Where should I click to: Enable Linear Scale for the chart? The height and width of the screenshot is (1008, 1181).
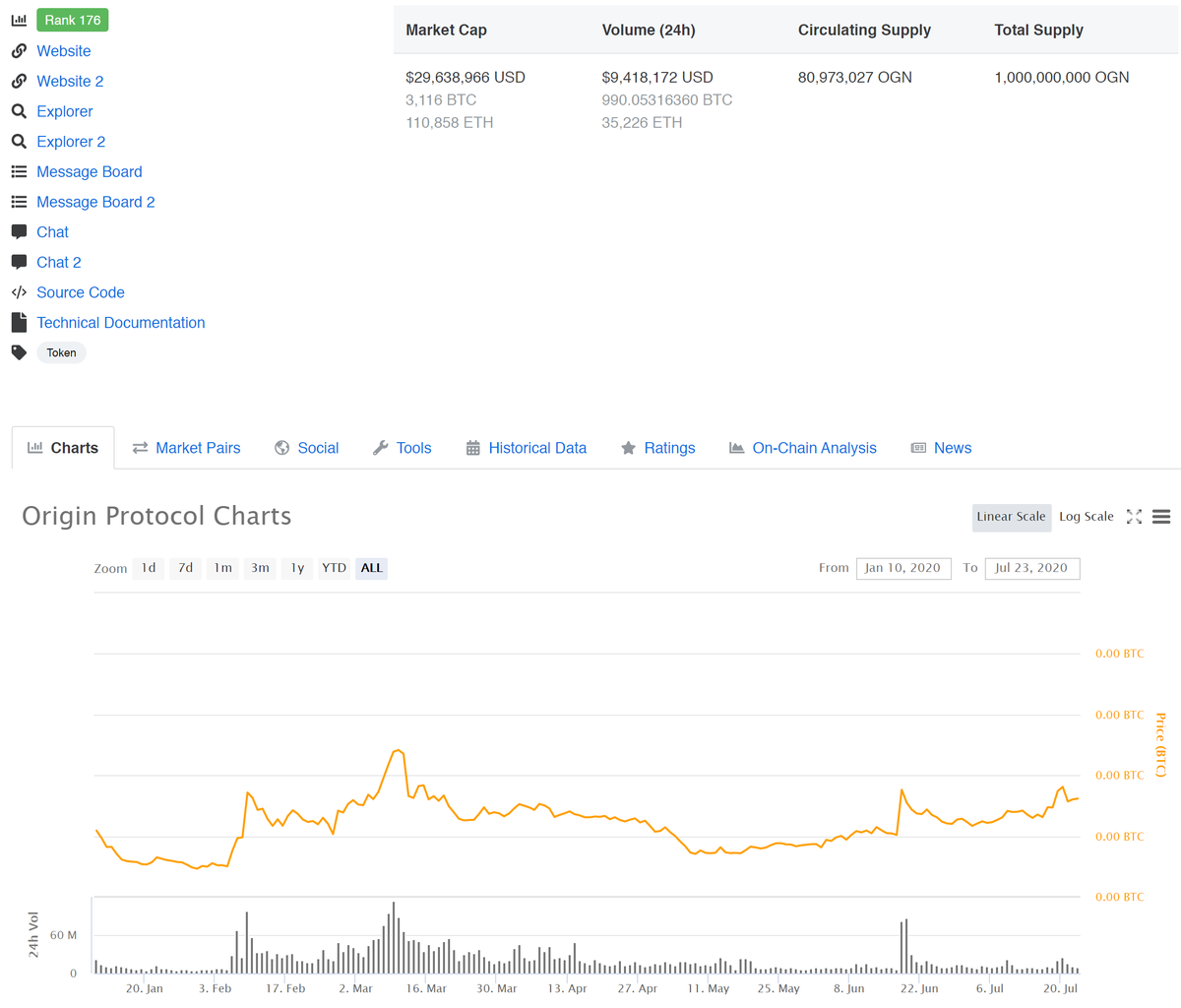coord(1011,517)
